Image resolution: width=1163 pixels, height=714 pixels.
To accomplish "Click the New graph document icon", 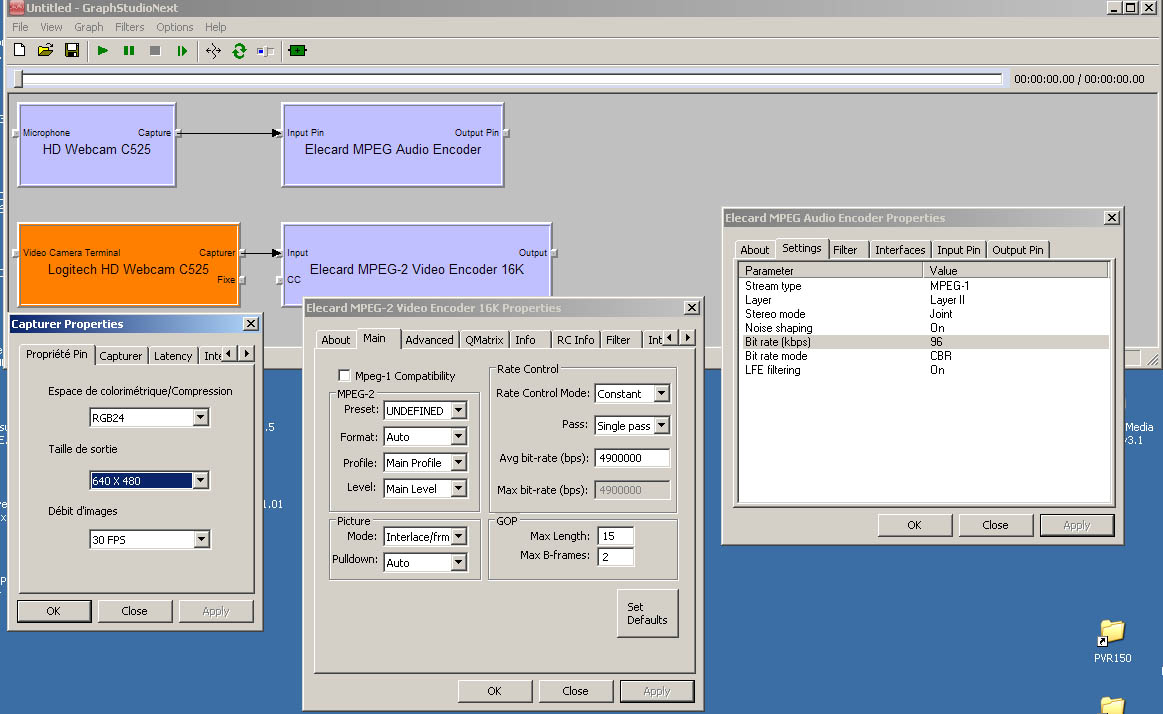I will click(20, 50).
